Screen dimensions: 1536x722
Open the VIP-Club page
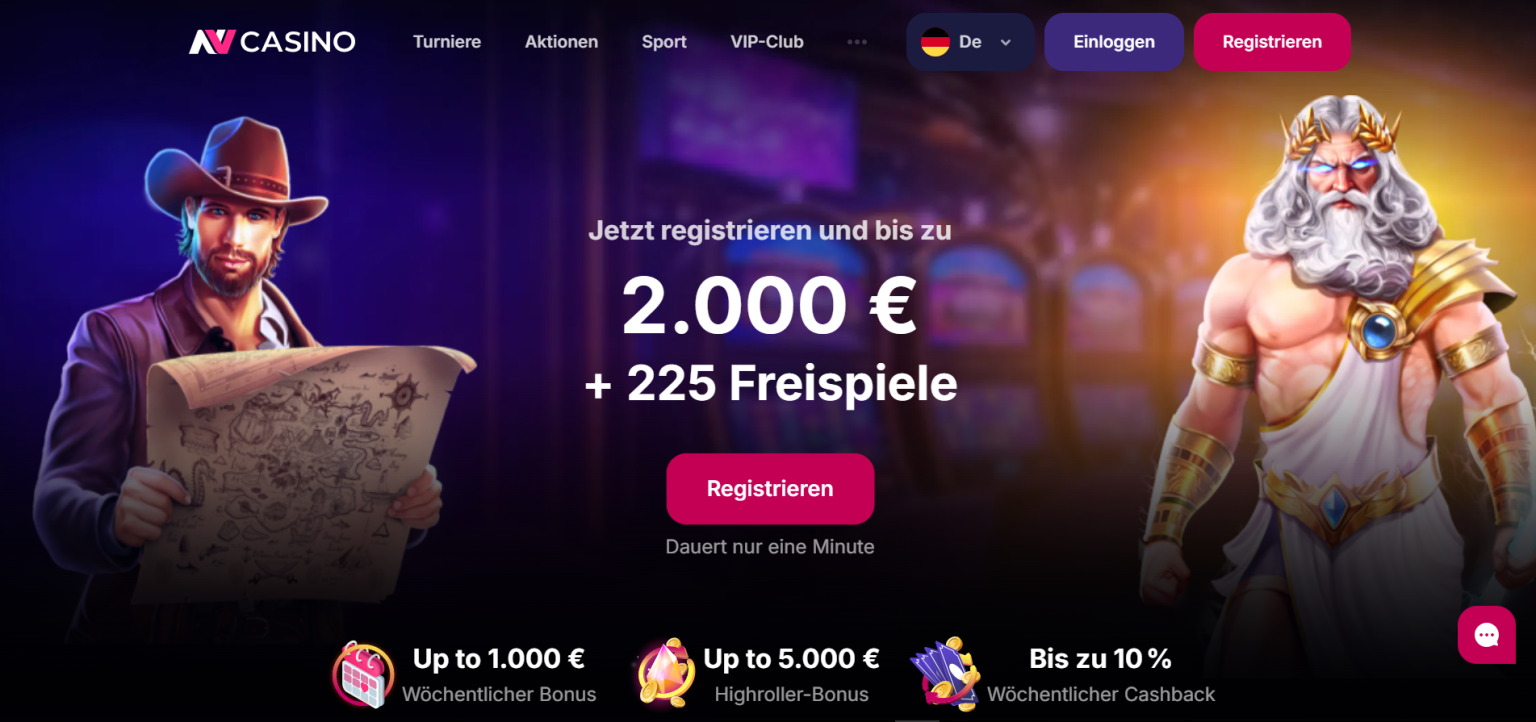point(767,42)
